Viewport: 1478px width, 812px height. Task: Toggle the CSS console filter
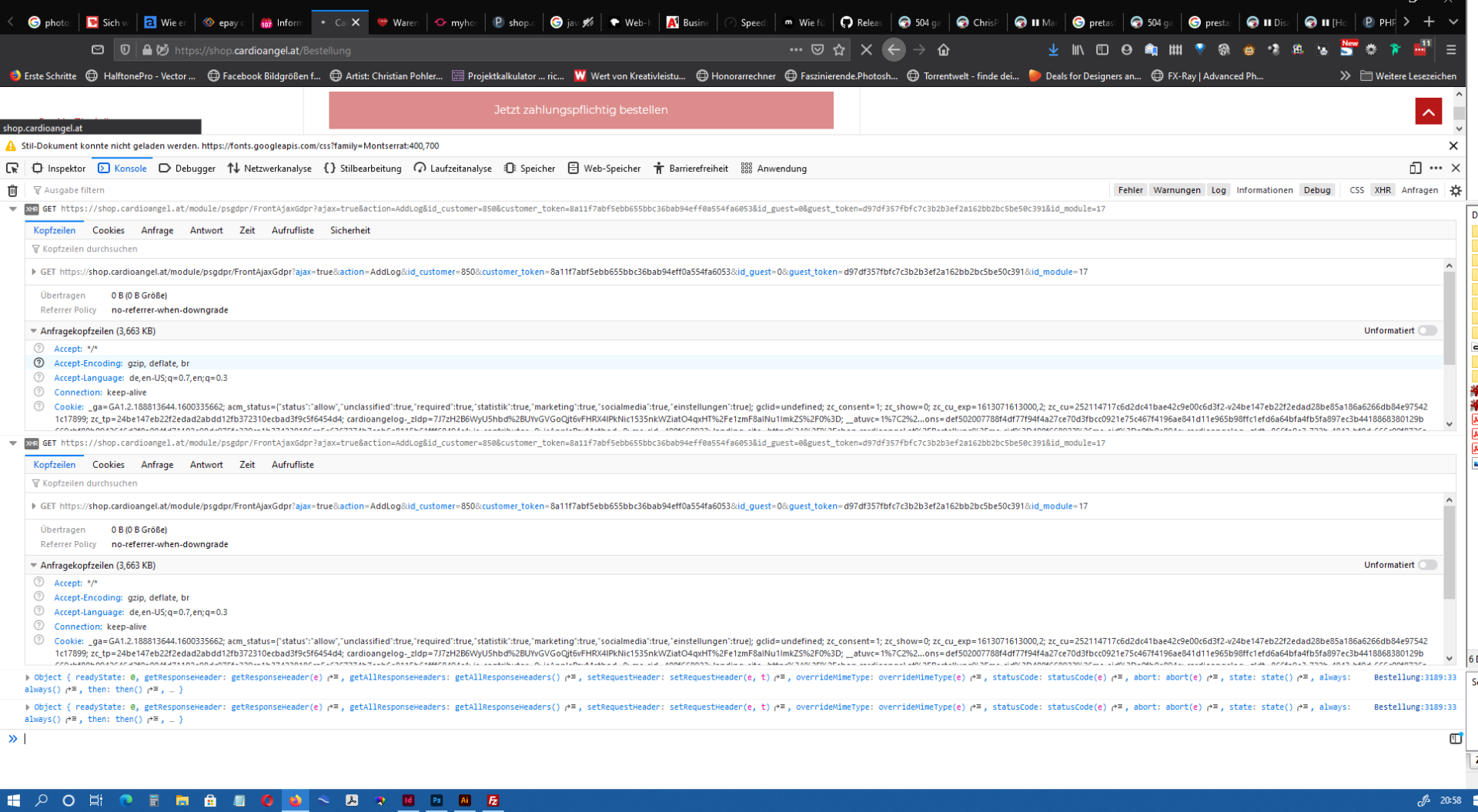click(x=1356, y=190)
